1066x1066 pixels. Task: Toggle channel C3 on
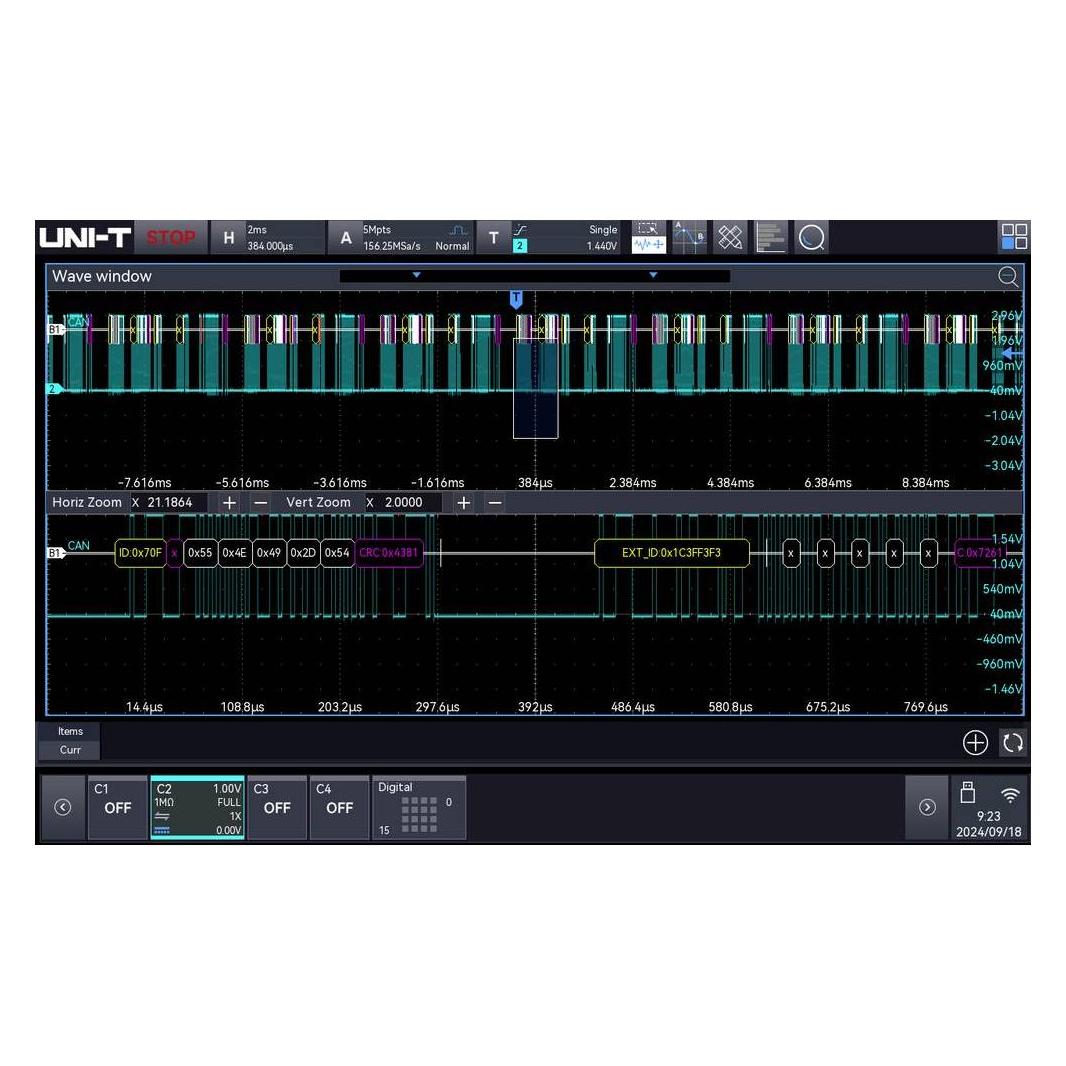[277, 807]
